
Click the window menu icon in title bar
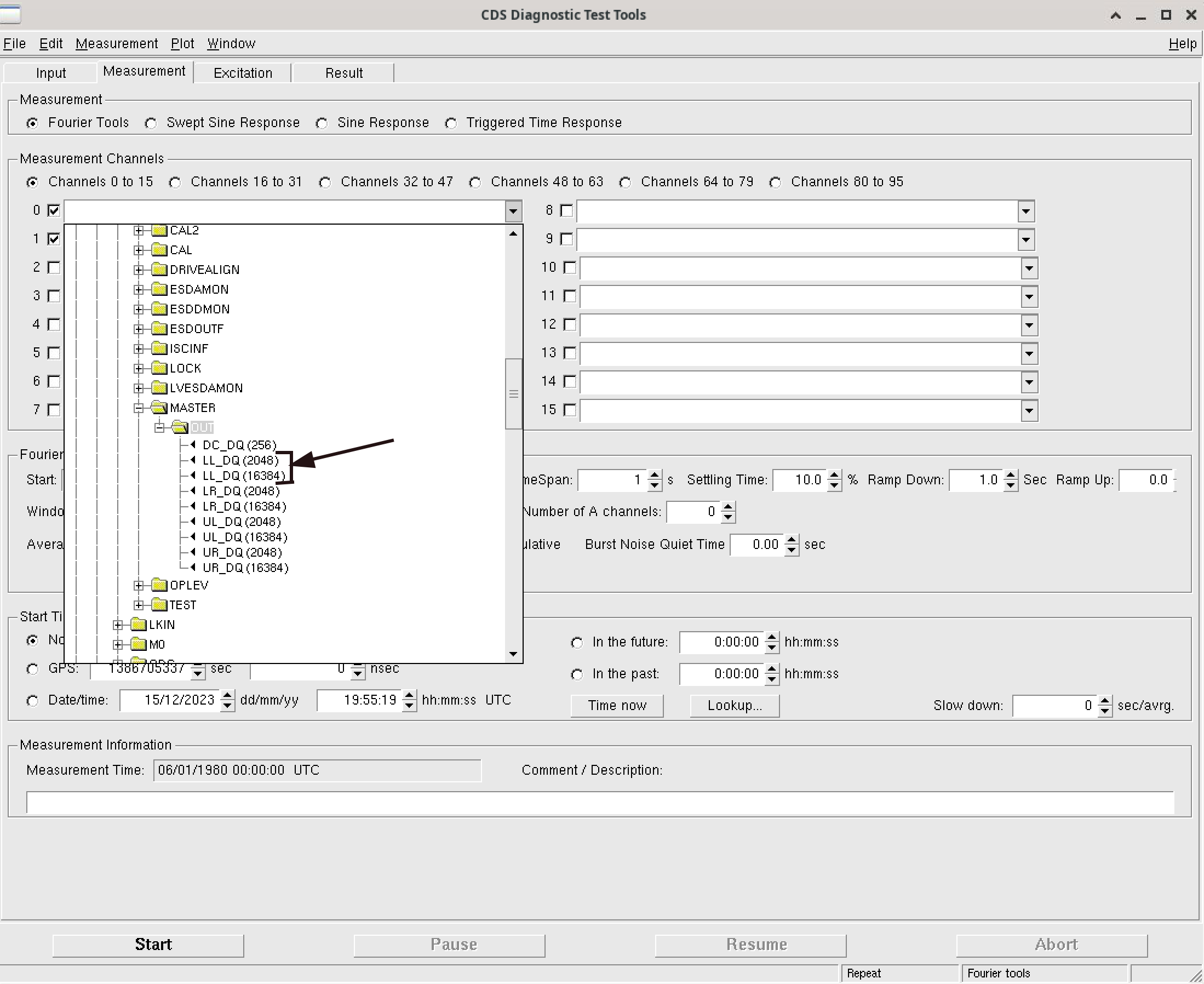(x=10, y=14)
